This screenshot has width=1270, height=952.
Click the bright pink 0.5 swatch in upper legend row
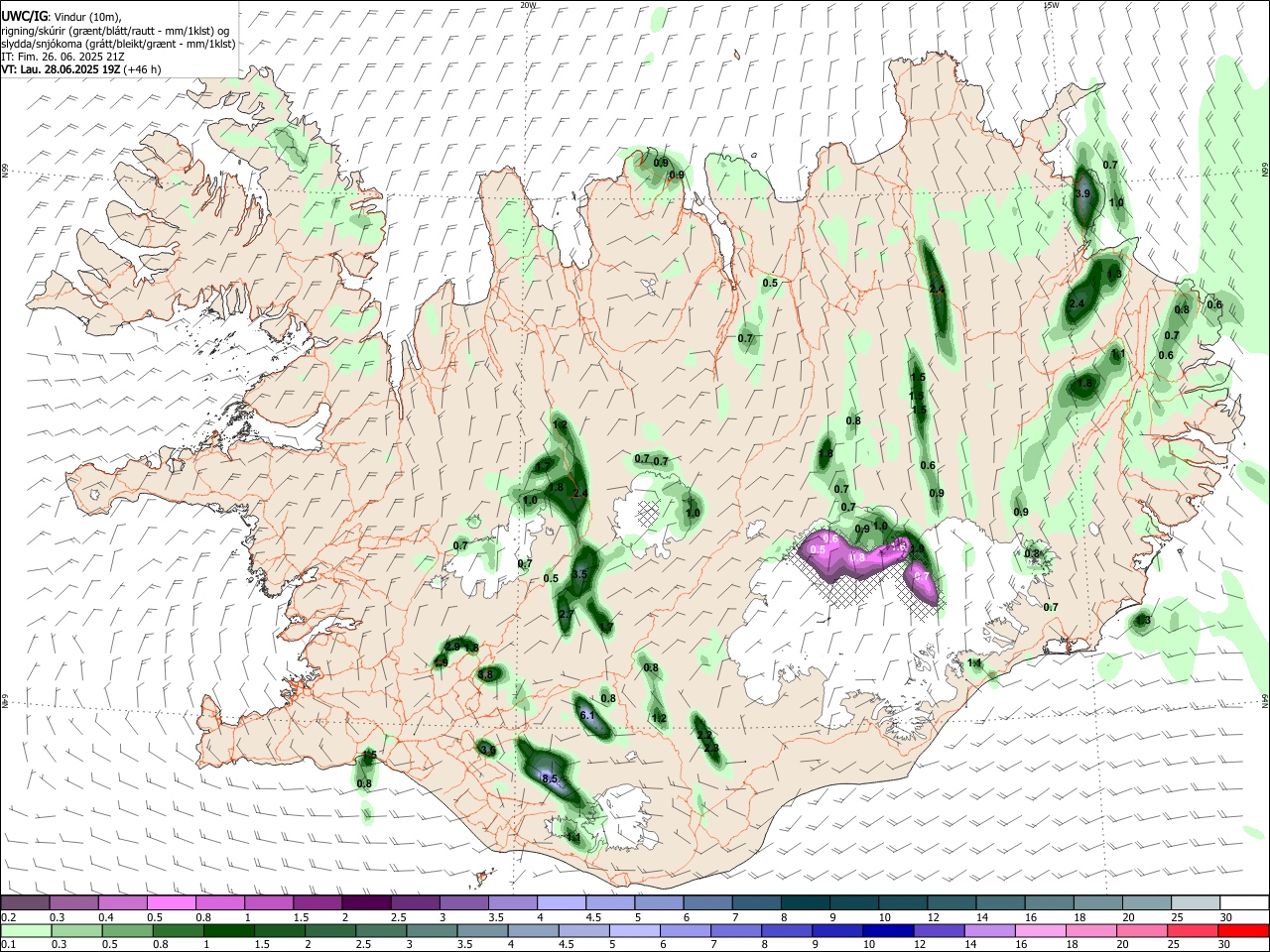tap(171, 903)
